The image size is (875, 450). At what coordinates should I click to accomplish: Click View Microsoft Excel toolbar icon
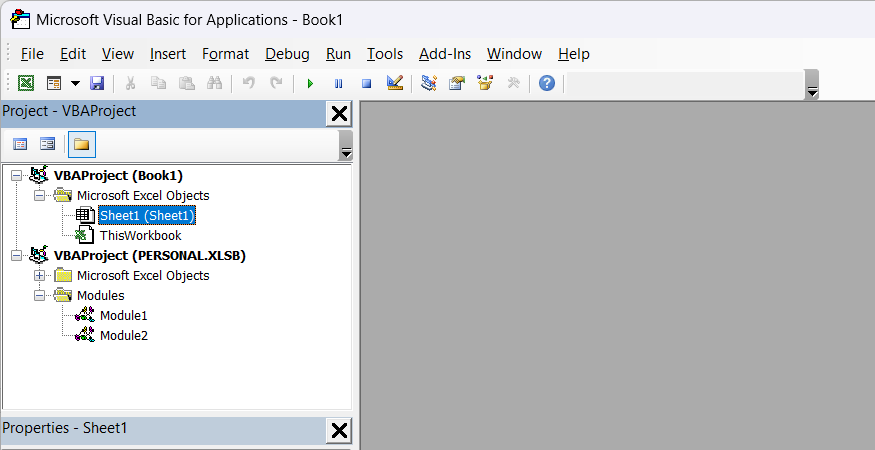[x=26, y=83]
